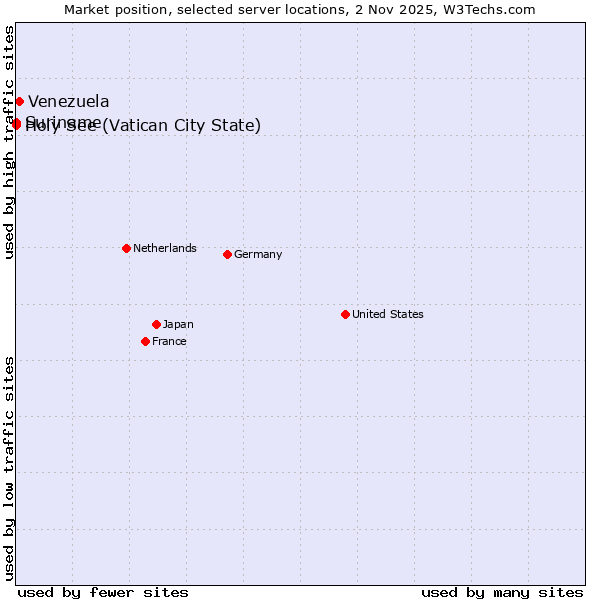Click the red Venezuela data point marker
Screen dimensions: 600x600
pyautogui.click(x=19, y=101)
